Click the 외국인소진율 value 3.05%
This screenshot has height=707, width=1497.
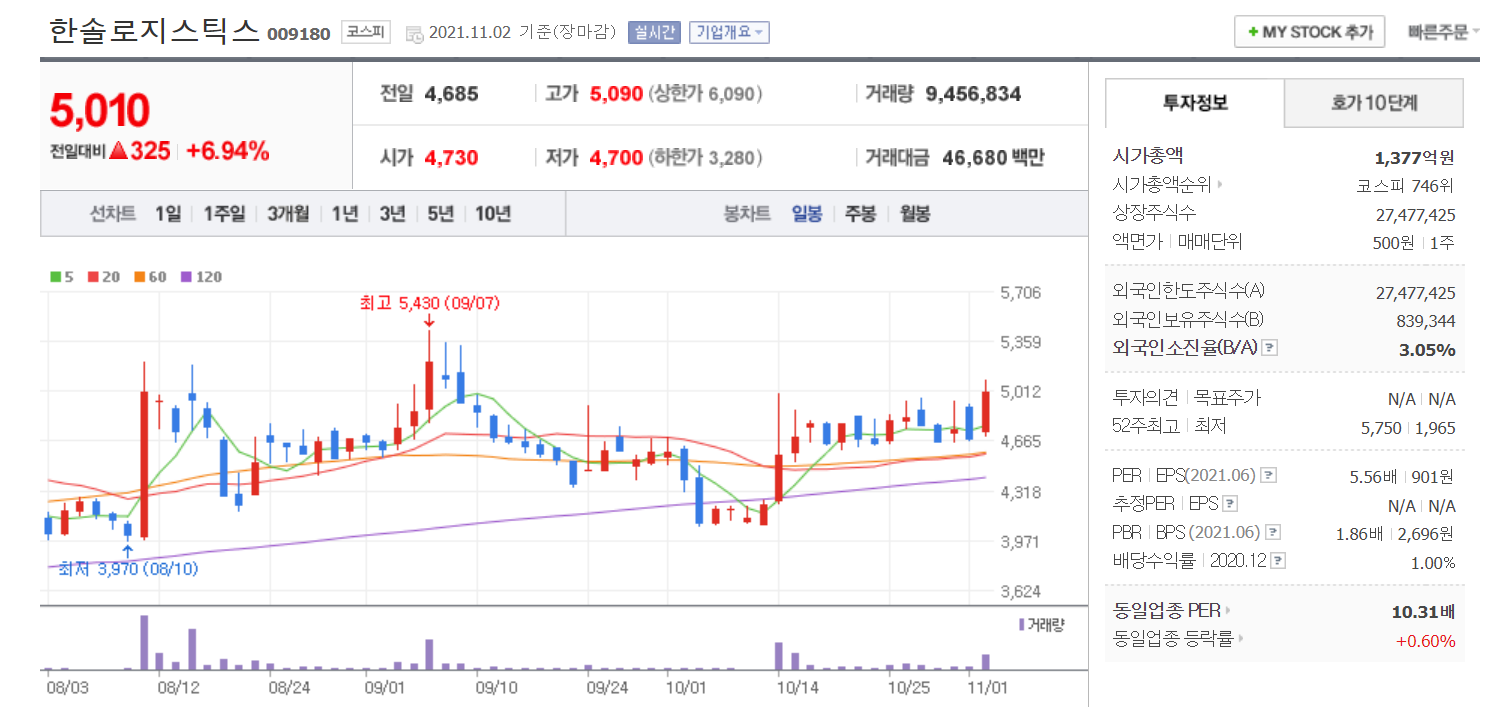[x=1427, y=349]
